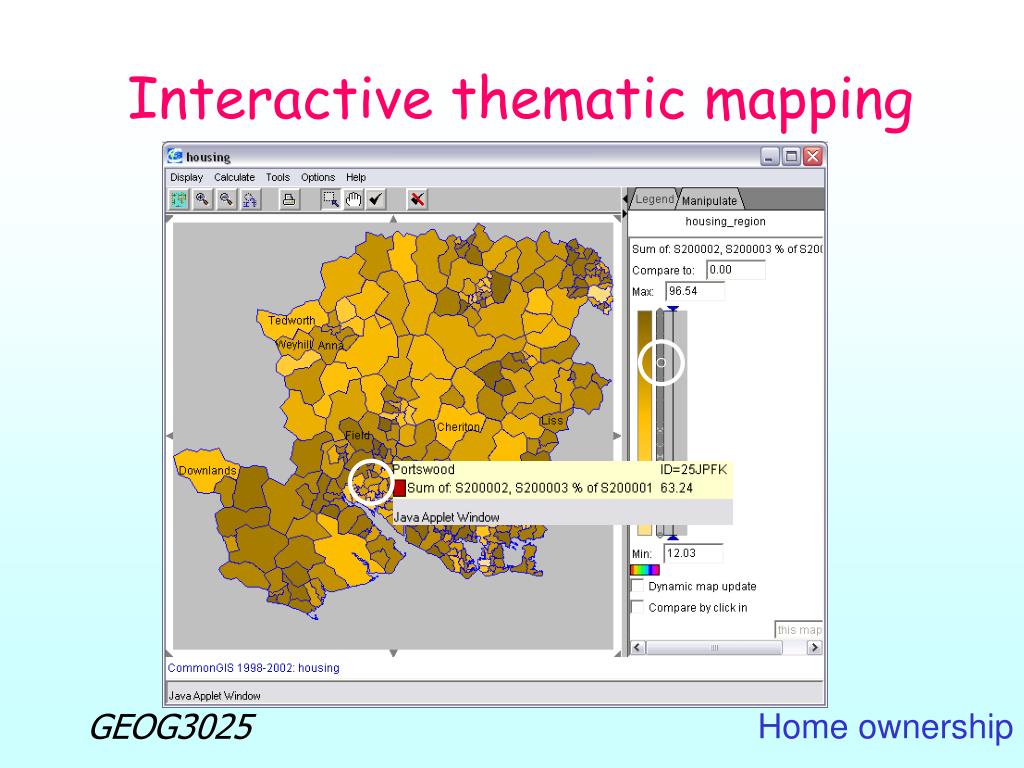Click the red crossed-out deselect icon
1024x768 pixels.
coord(418,199)
